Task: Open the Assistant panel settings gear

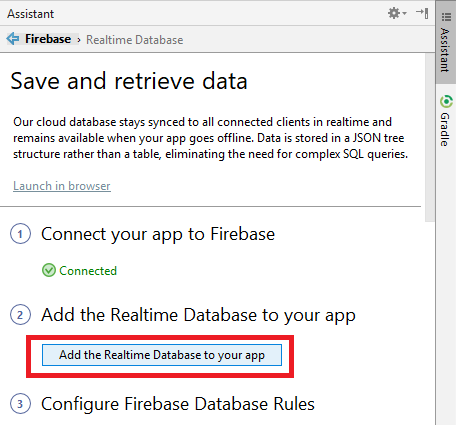Action: pos(397,13)
